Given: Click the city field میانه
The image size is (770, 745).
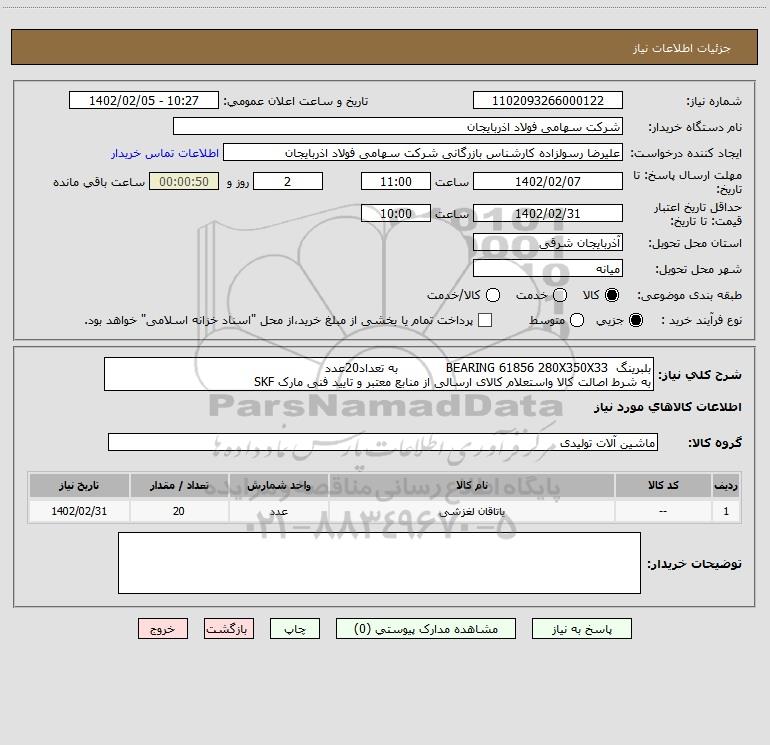Looking at the screenshot, I should [x=548, y=269].
